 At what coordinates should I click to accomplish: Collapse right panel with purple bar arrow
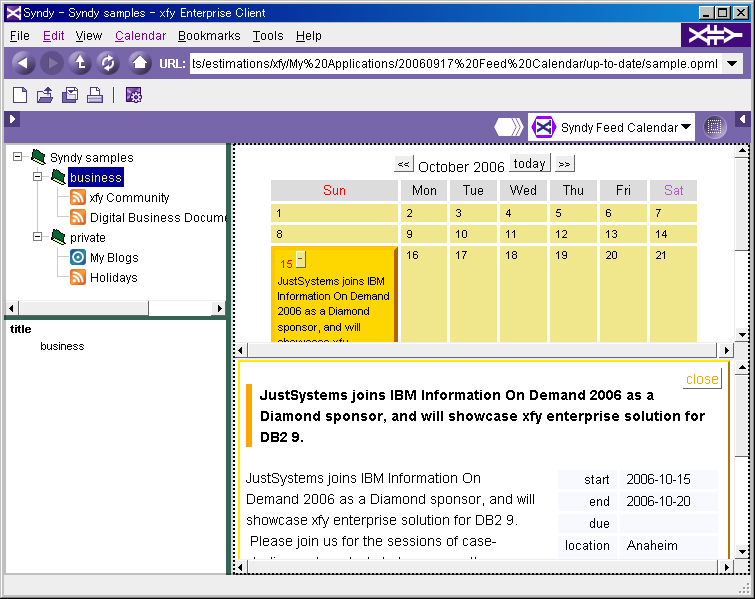pos(742,119)
